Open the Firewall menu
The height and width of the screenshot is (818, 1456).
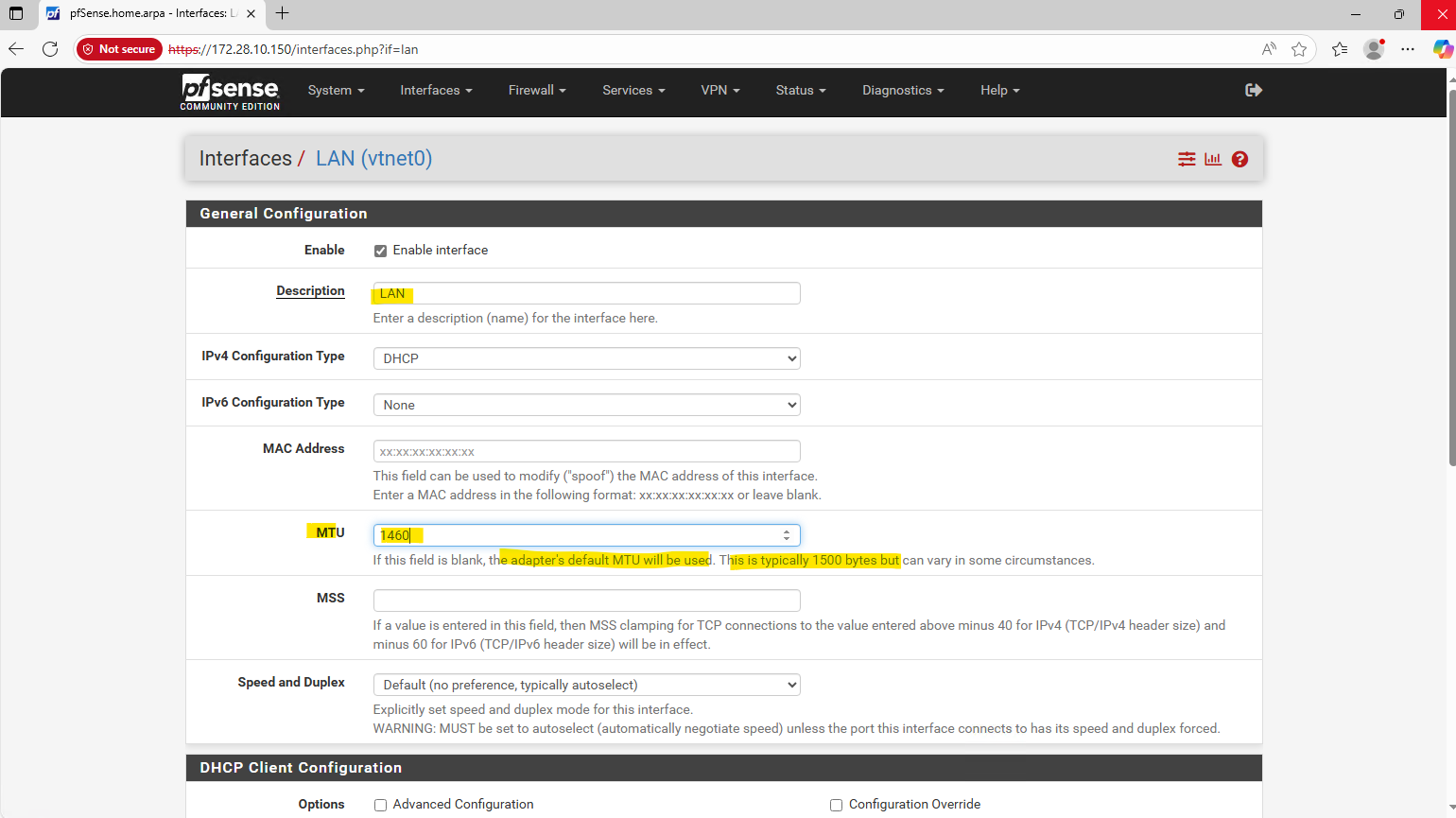[x=536, y=90]
